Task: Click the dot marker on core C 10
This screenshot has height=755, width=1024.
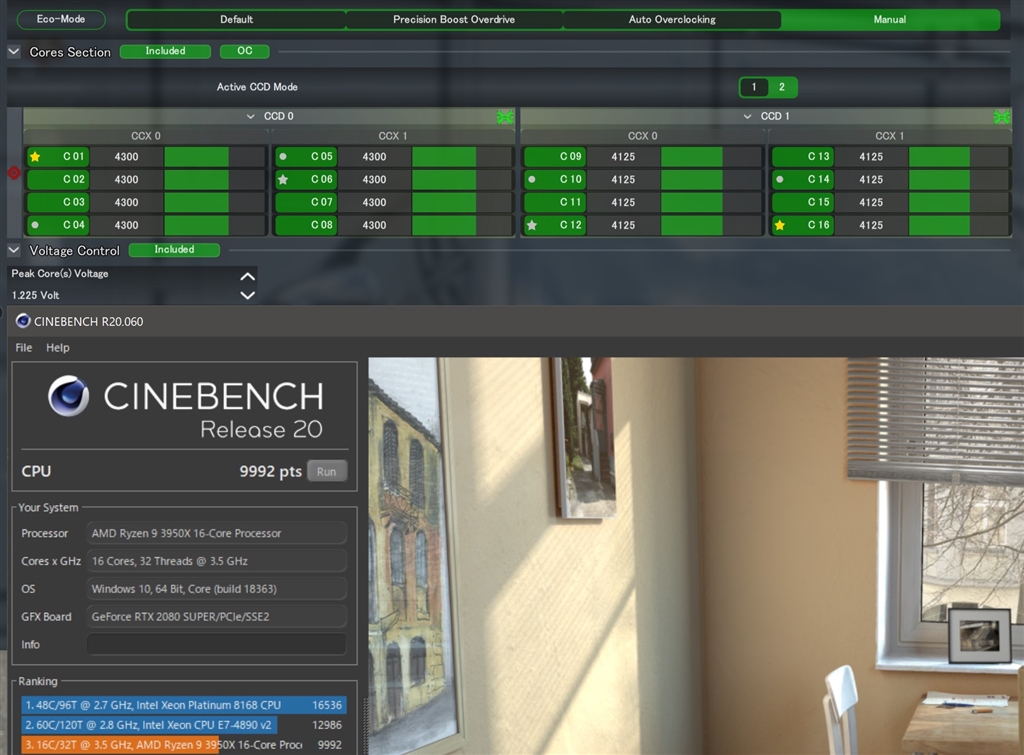Action: [x=532, y=180]
